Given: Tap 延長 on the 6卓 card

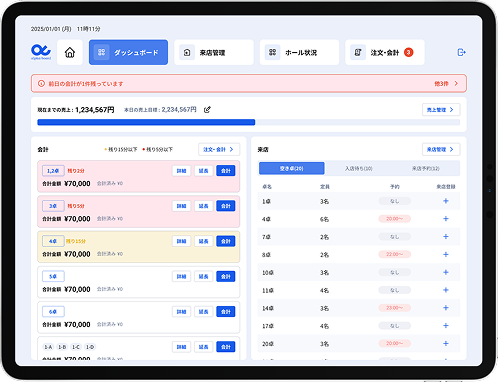Looking at the screenshot, I should [x=204, y=312].
